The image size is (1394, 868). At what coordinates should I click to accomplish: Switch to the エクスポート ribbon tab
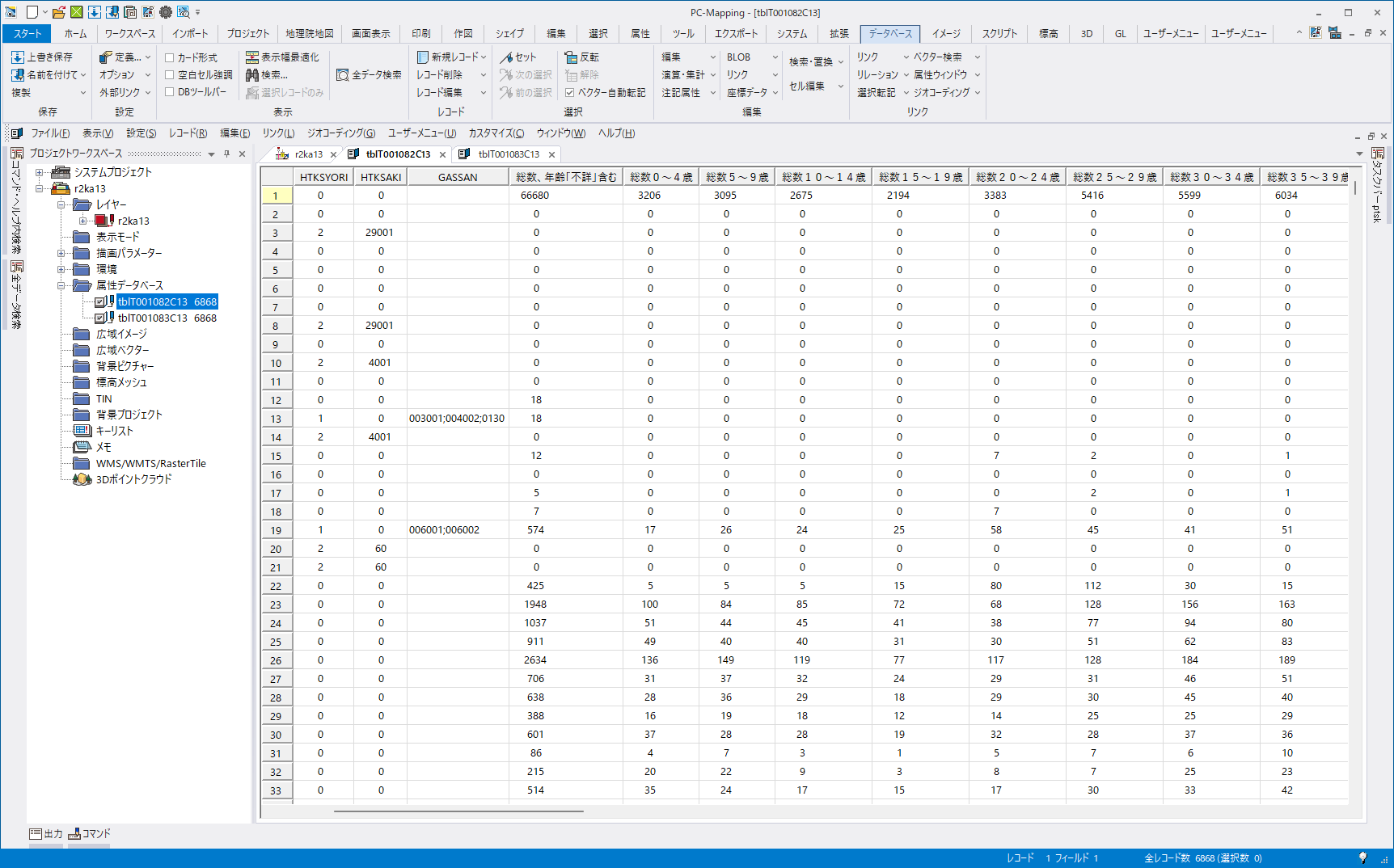(x=736, y=33)
